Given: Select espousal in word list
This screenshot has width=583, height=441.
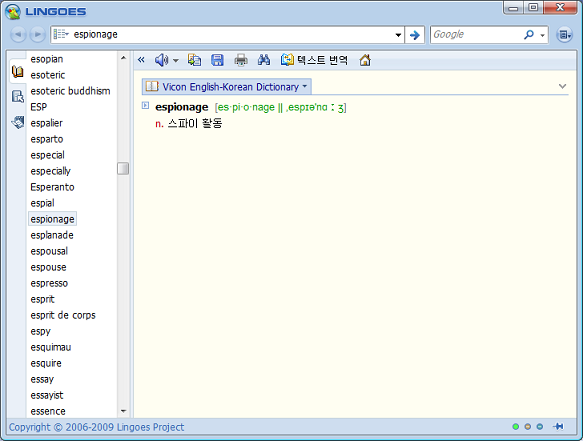Looking at the screenshot, I should tap(49, 251).
